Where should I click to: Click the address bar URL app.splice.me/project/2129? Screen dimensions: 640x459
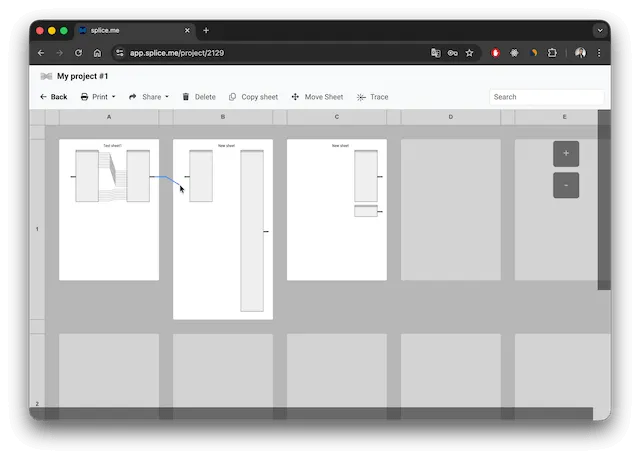(177, 53)
